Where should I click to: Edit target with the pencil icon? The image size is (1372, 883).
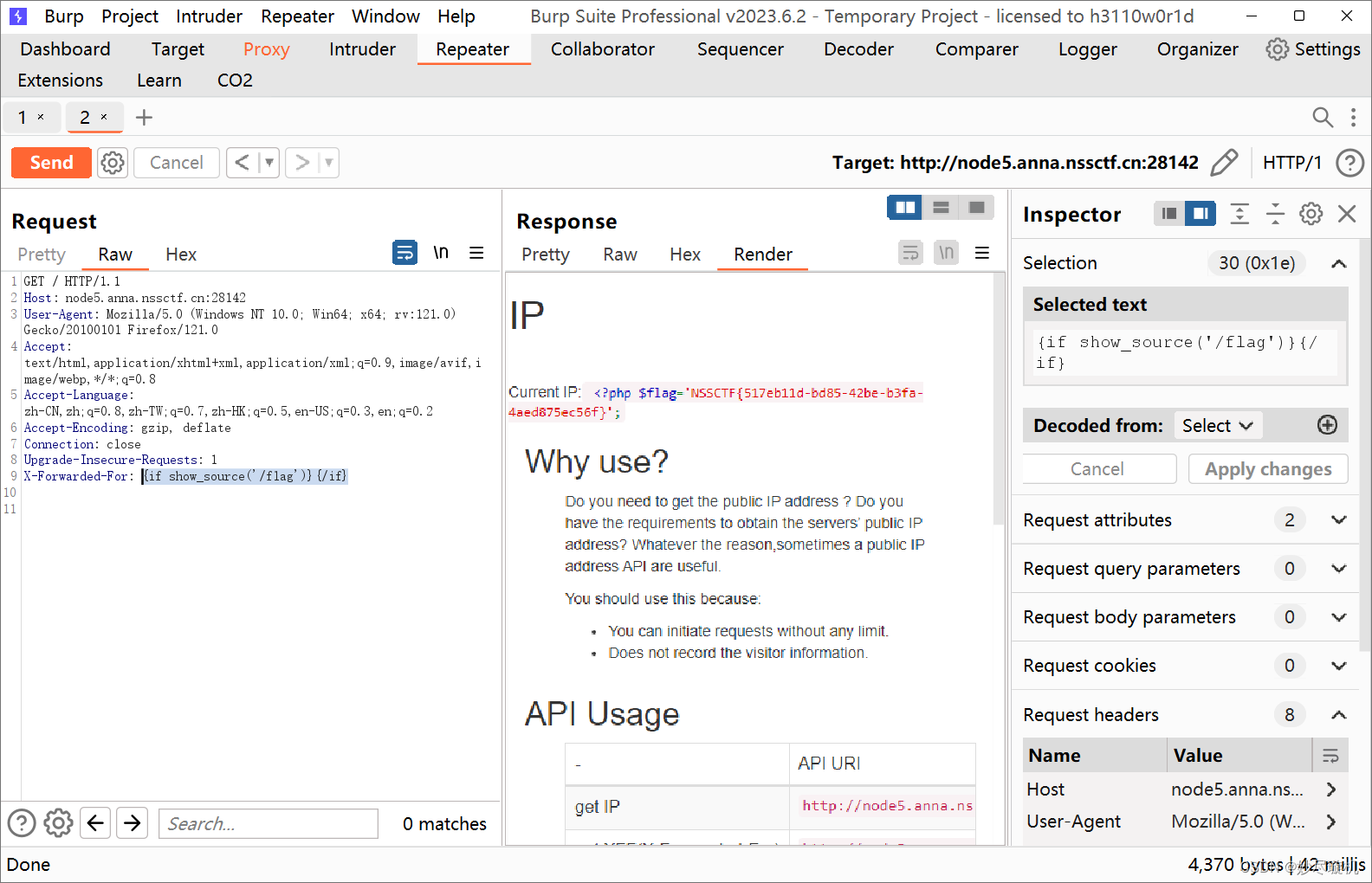[x=1224, y=163]
